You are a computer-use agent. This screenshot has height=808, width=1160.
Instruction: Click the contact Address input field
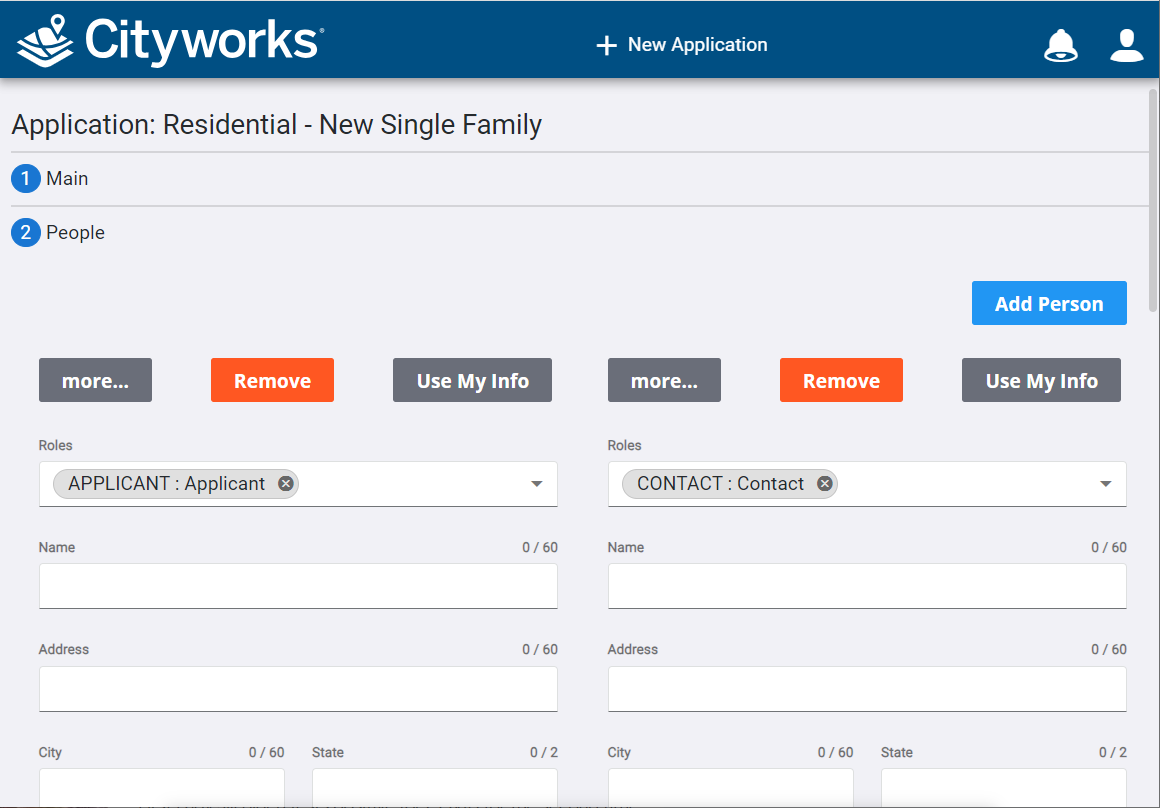(x=867, y=688)
